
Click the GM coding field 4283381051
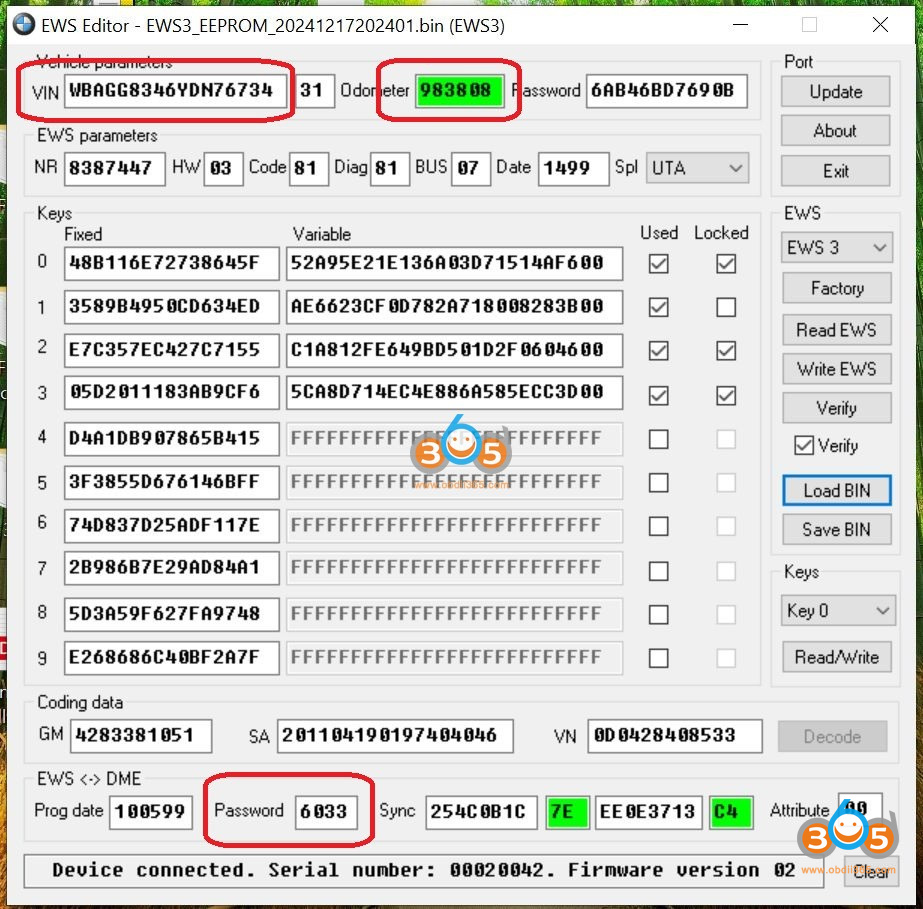[141, 736]
